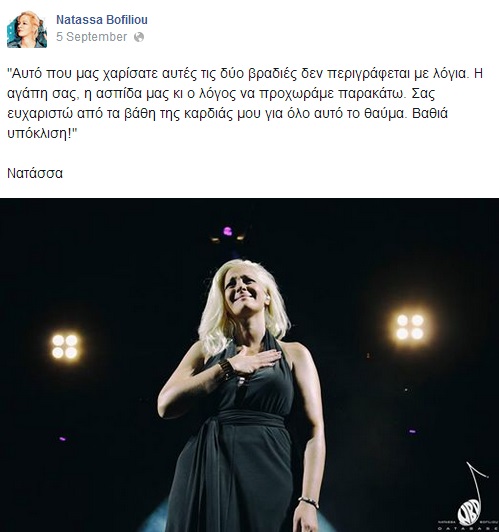Open the Natassa Bofiliou profile link

[102, 20]
